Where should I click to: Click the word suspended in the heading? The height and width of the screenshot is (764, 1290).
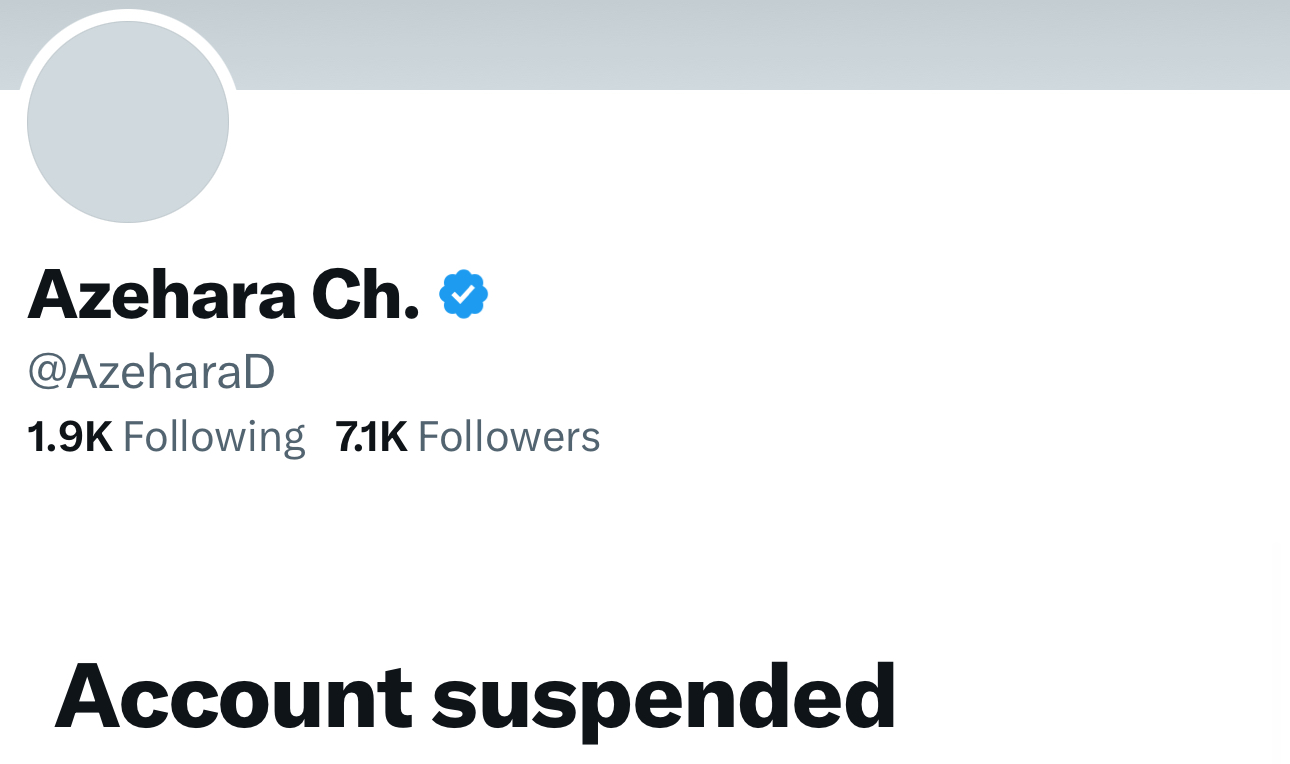pyautogui.click(x=664, y=698)
